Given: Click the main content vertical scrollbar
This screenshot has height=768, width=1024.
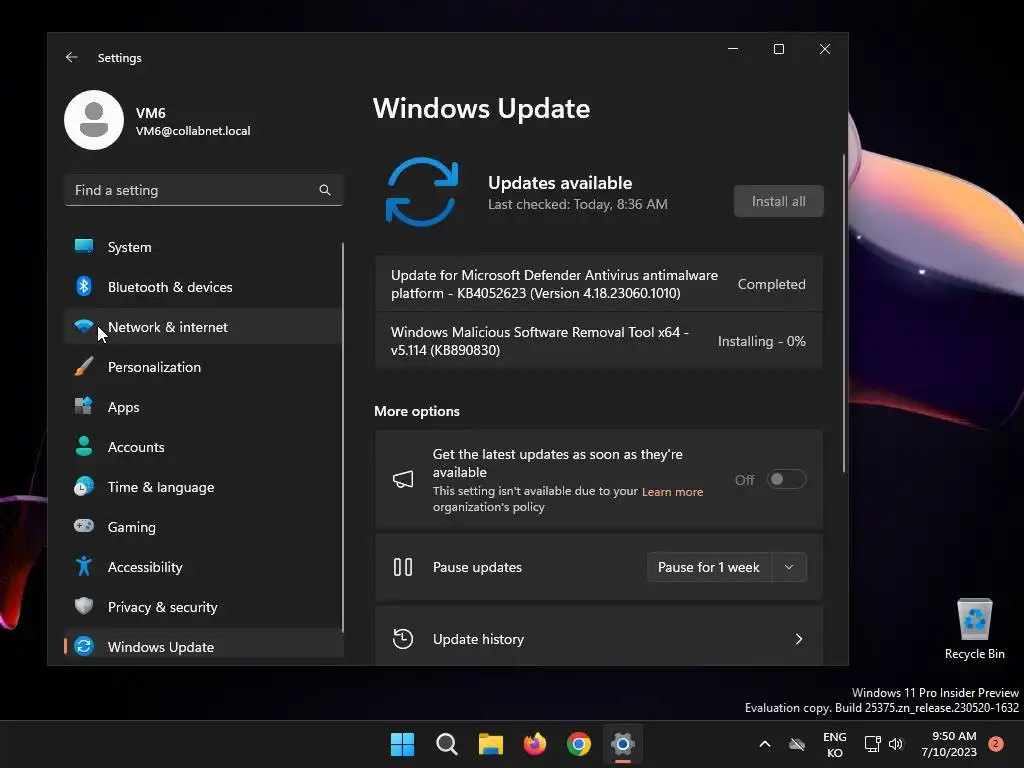Looking at the screenshot, I should point(844,313).
